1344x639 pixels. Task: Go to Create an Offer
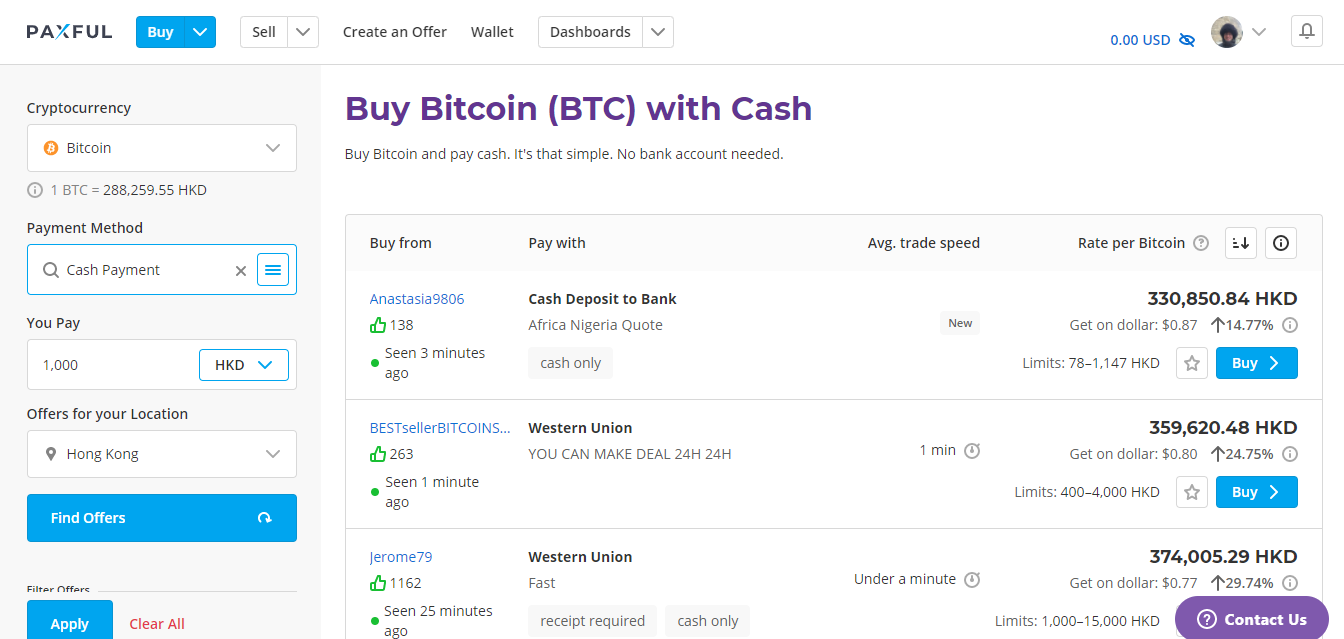[395, 32]
